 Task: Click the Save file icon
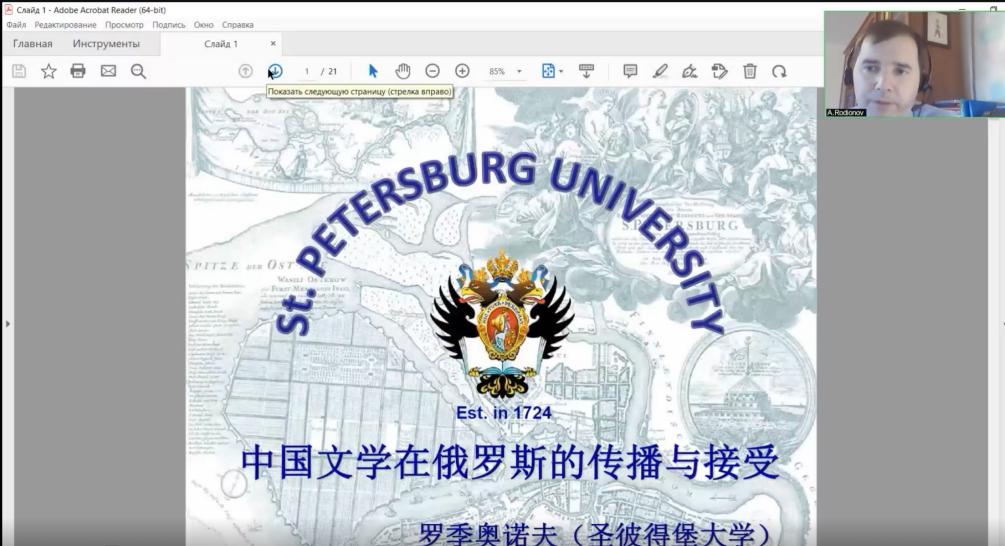(x=19, y=71)
